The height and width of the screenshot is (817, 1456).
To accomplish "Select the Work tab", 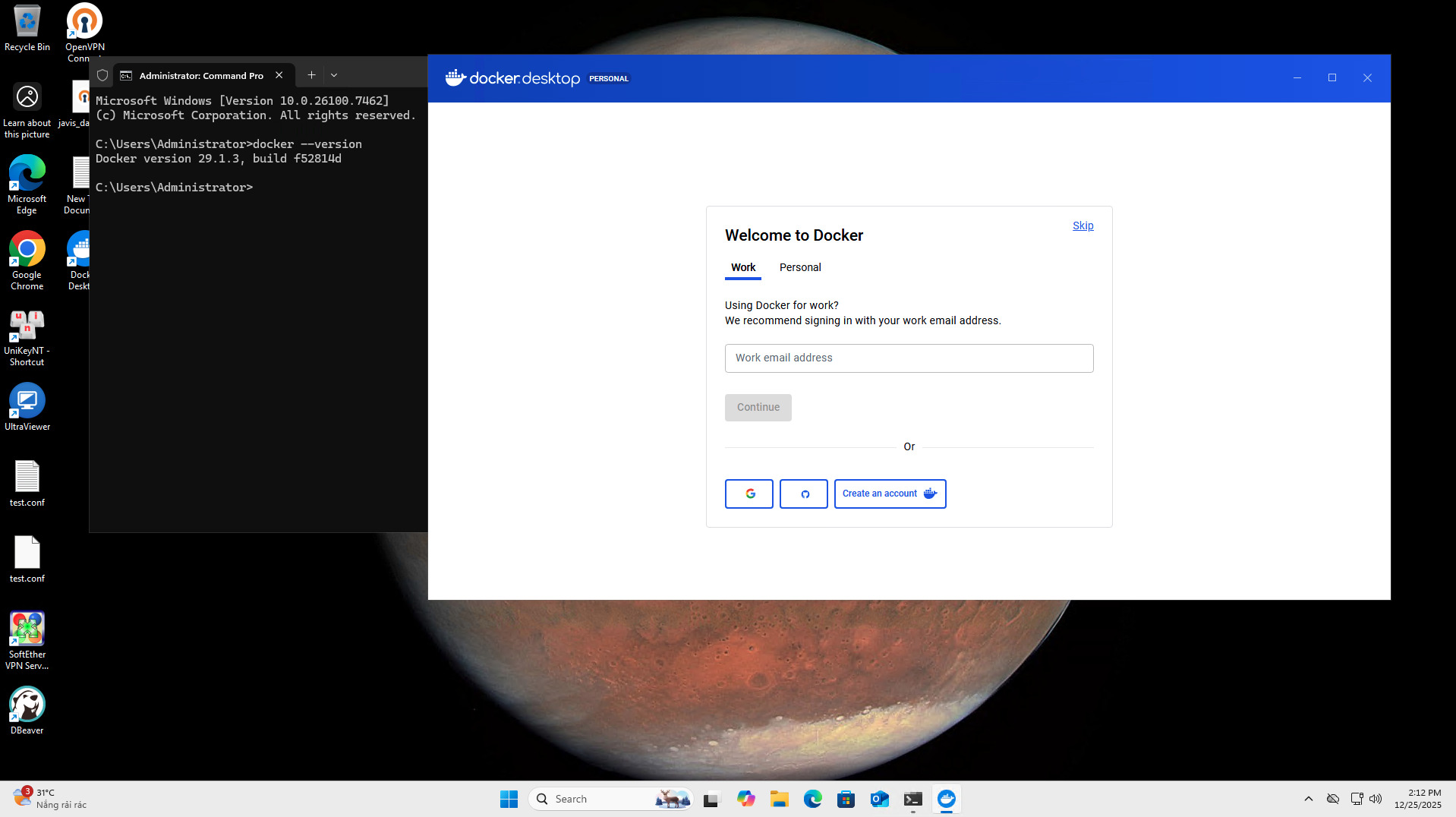I will tap(742, 267).
